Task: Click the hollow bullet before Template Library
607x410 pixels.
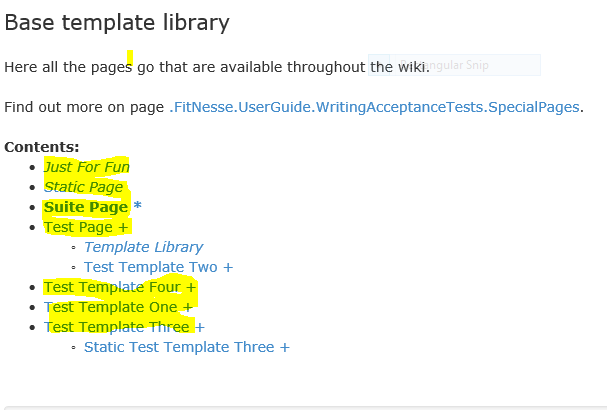Action: point(75,247)
